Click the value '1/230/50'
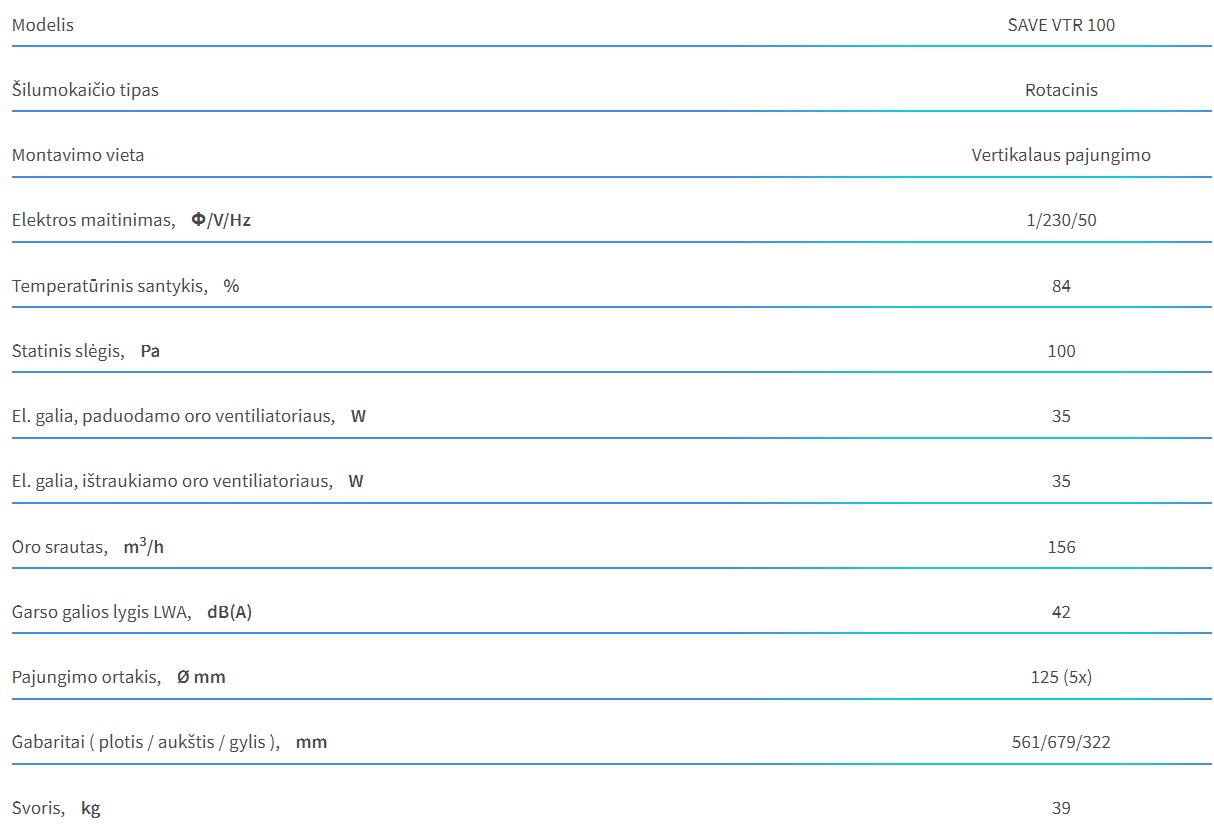This screenshot has width=1214, height=826. (x=1061, y=220)
